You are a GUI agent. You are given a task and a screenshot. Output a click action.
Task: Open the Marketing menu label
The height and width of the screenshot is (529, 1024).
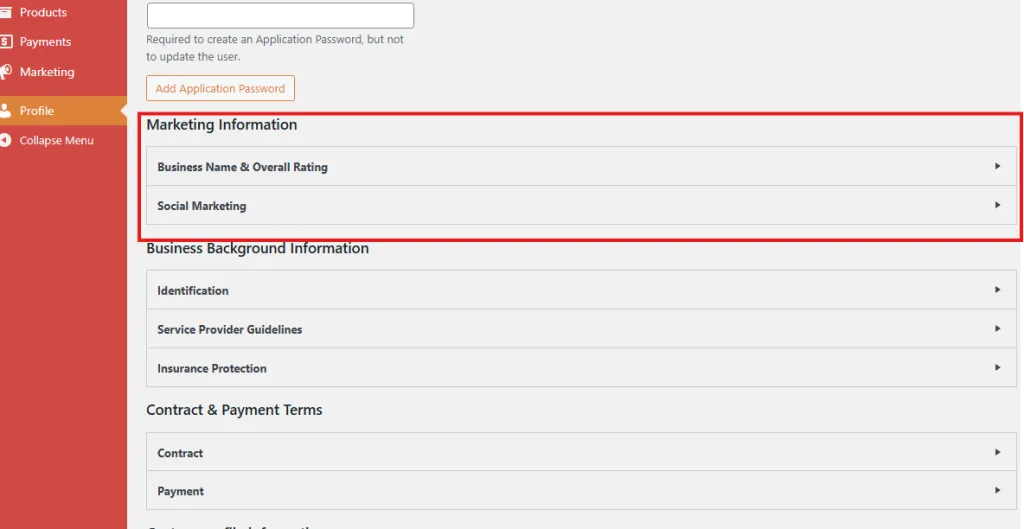pyautogui.click(x=47, y=72)
